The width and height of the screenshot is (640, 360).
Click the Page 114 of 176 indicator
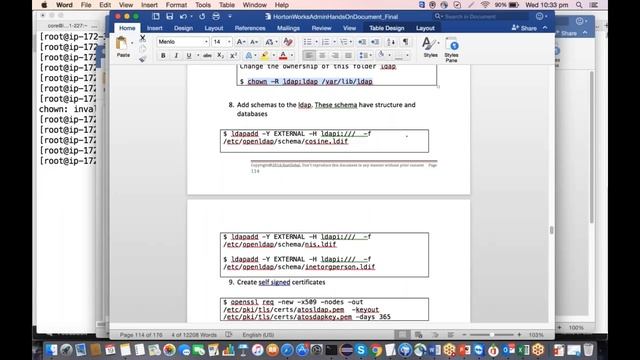pyautogui.click(x=141, y=335)
